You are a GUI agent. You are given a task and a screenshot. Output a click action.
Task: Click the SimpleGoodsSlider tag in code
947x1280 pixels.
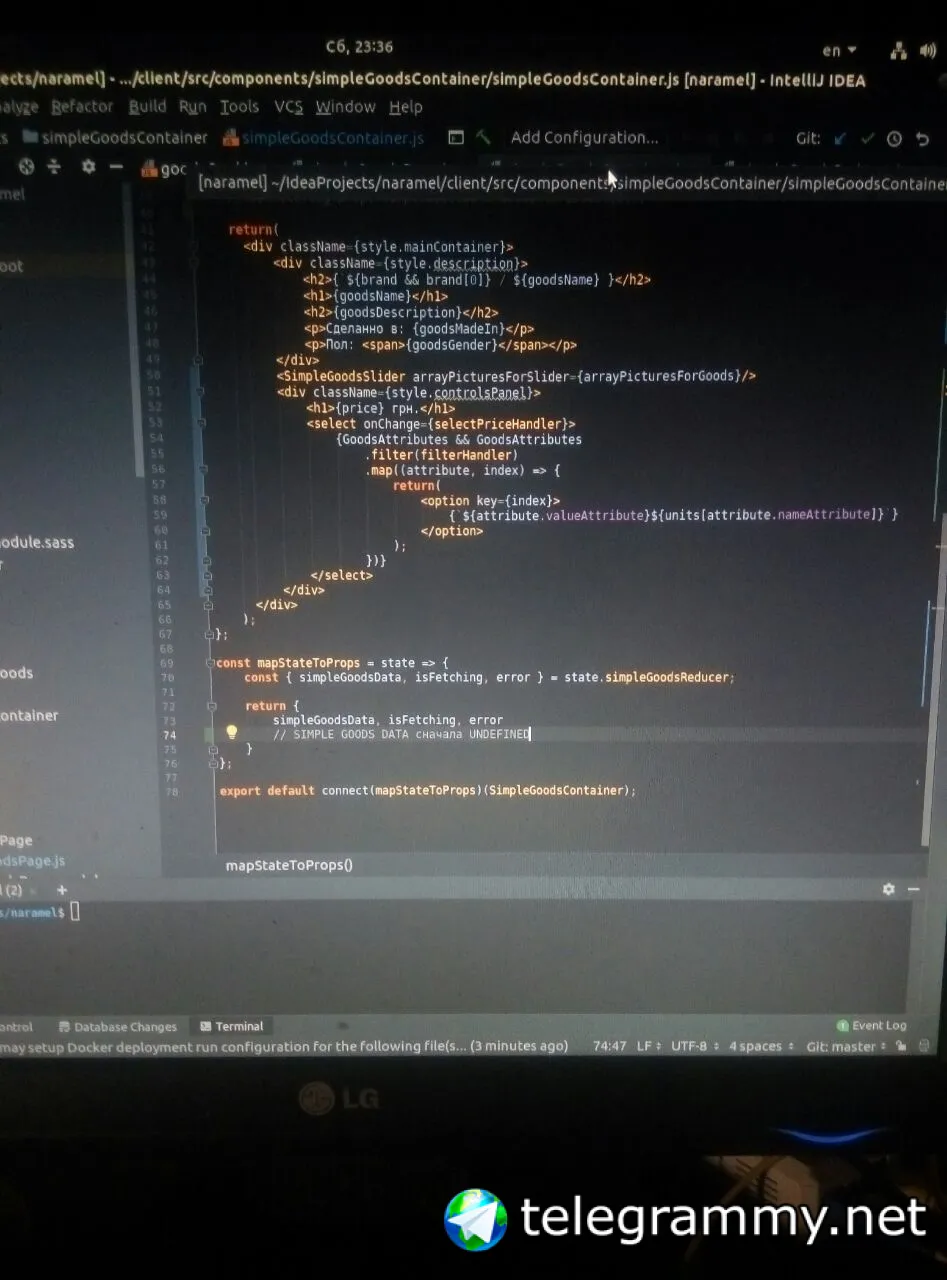point(341,376)
